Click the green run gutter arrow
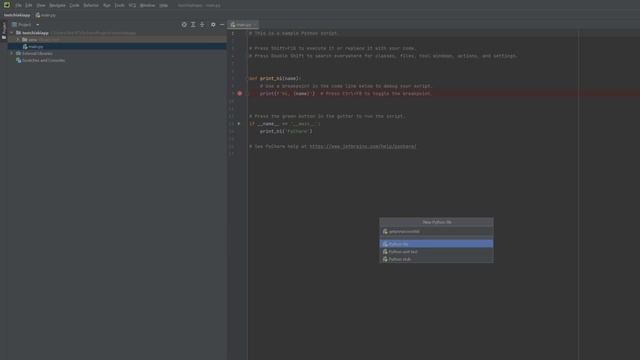640x360 pixels. 239,124
